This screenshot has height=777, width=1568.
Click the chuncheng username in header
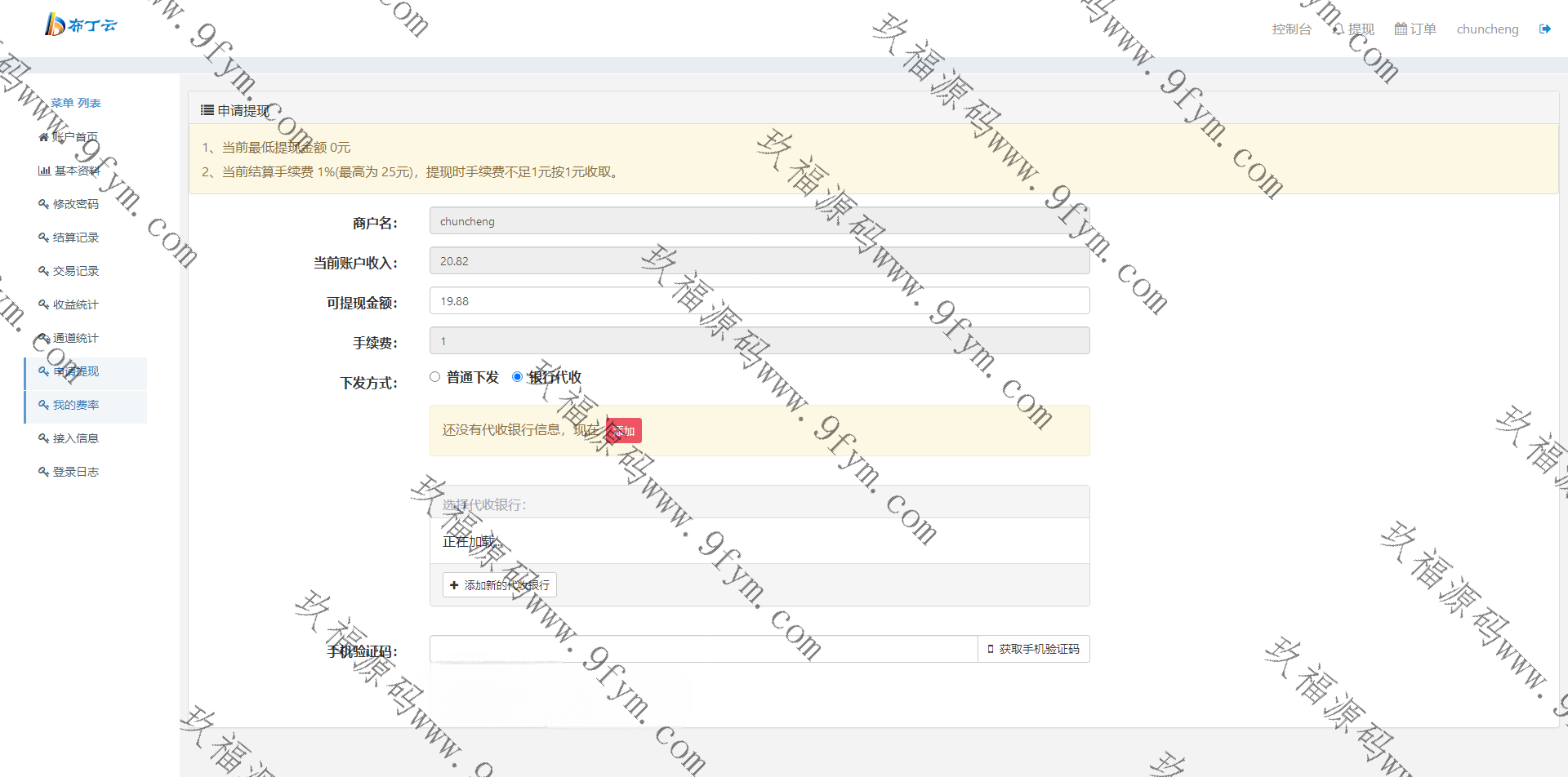1487,29
